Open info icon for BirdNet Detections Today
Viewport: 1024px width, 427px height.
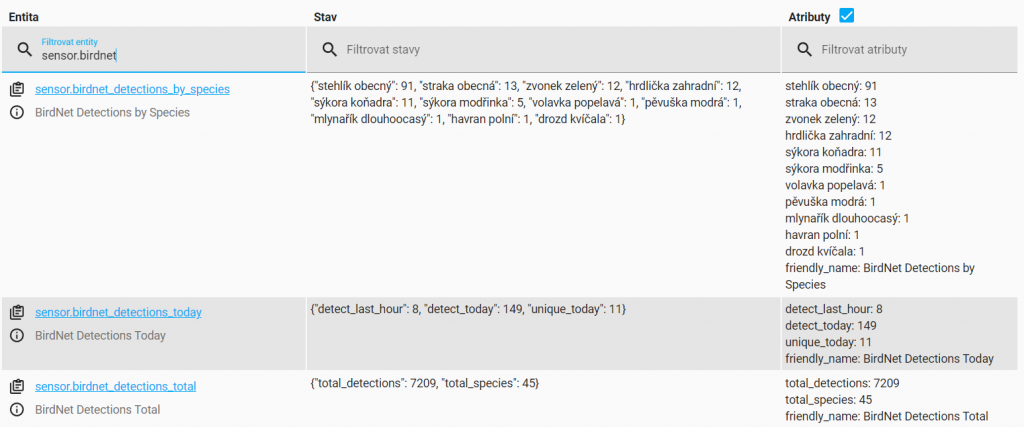click(x=18, y=336)
